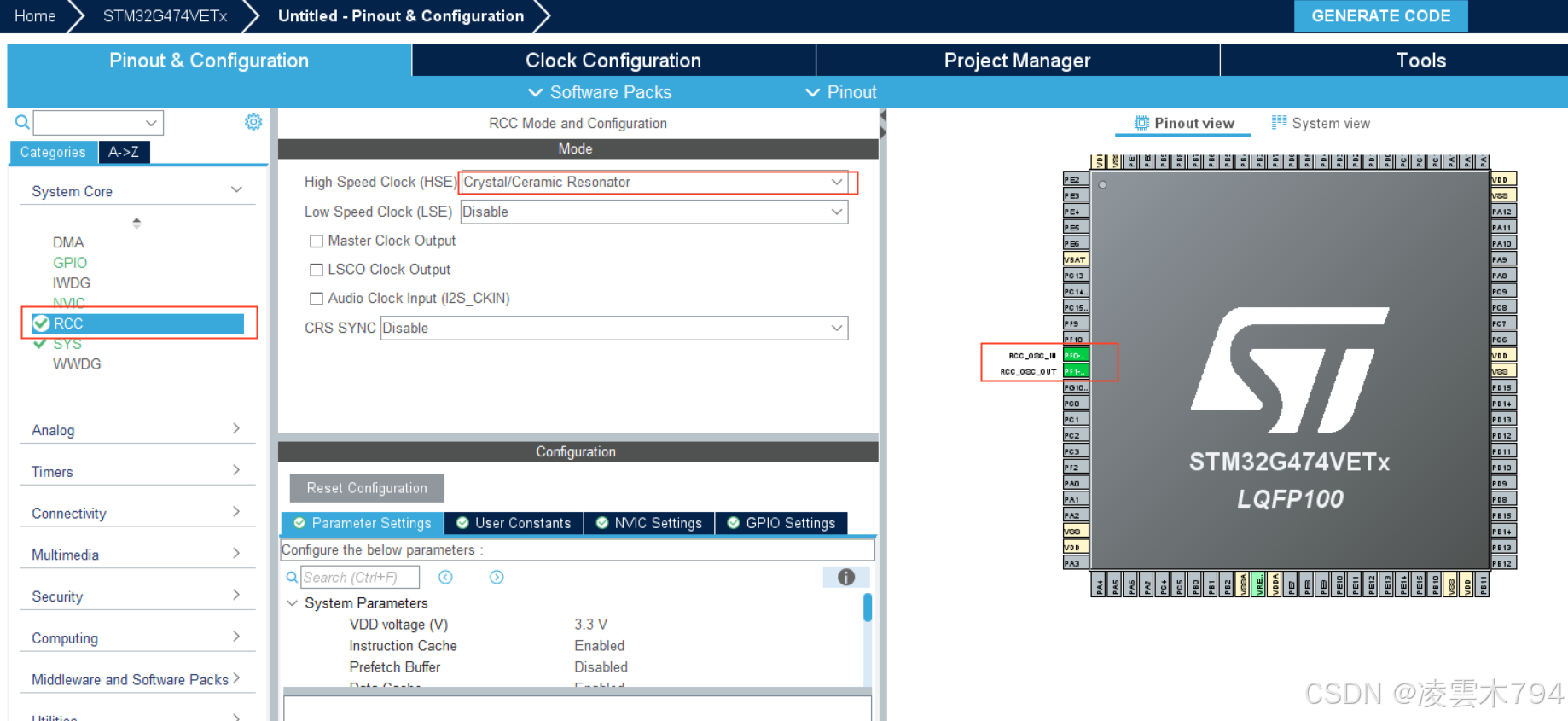The image size is (1568, 721).
Task: Click GENERATE CODE button
Action: (x=1380, y=16)
